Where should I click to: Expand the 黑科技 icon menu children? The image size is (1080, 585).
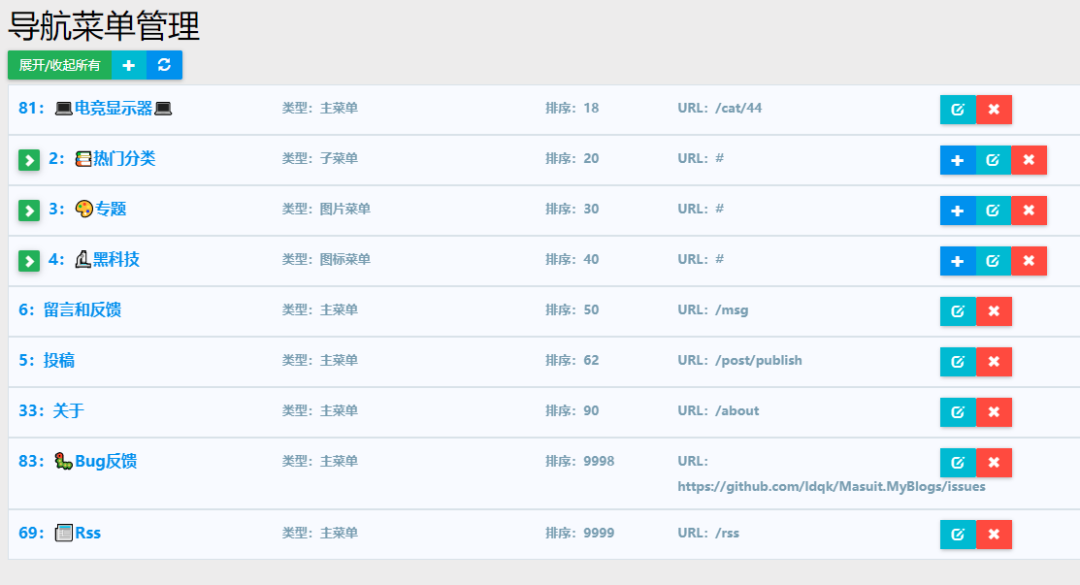[29, 260]
